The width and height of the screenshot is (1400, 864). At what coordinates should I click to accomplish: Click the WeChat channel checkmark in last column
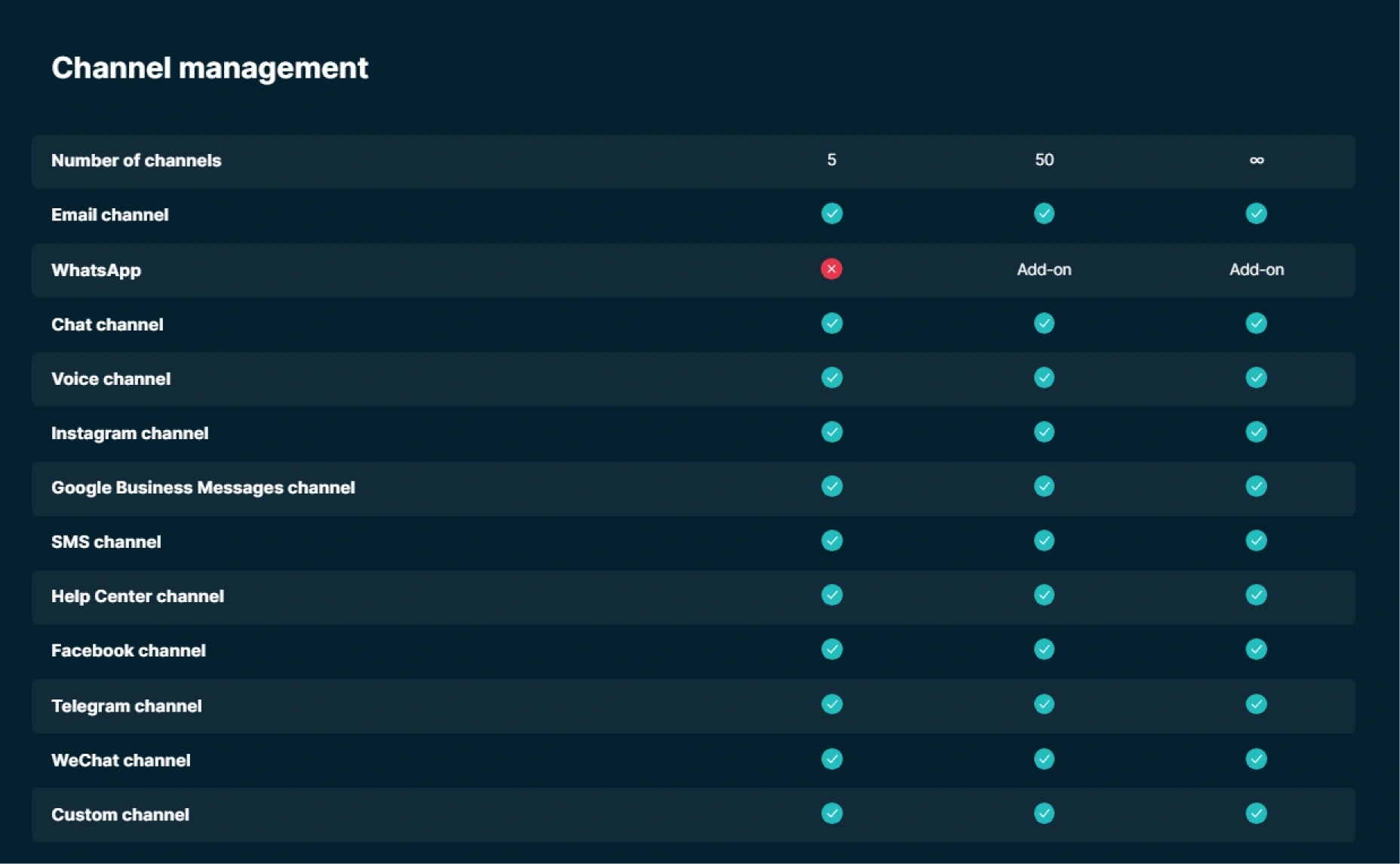coord(1257,760)
